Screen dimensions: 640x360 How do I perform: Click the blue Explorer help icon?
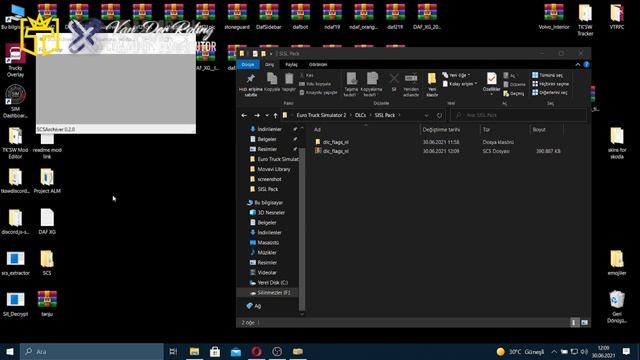[586, 64]
